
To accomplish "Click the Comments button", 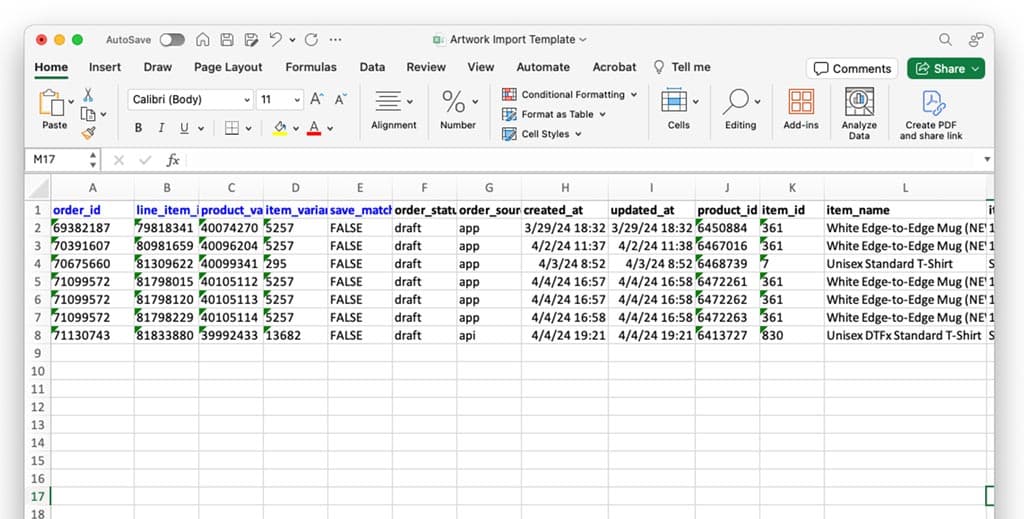I will point(851,68).
